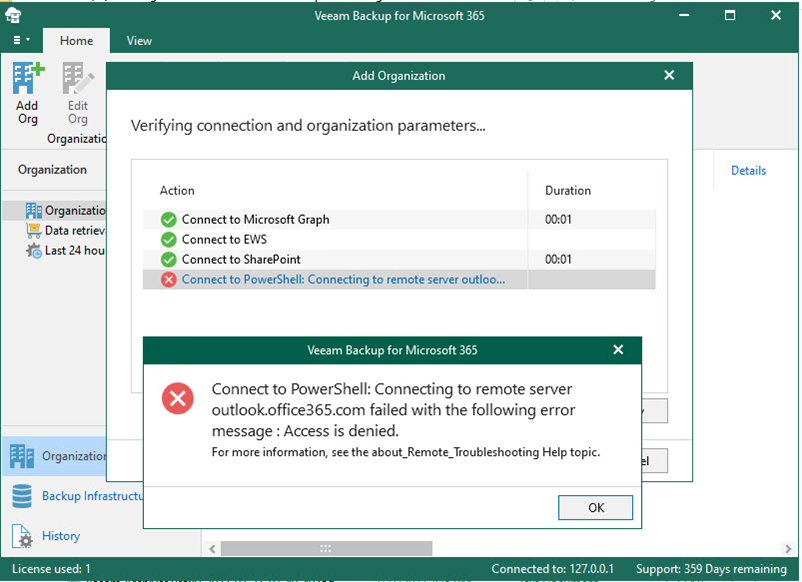Click the horizontal scrollbar right arrow
The height and width of the screenshot is (582, 802).
788,549
